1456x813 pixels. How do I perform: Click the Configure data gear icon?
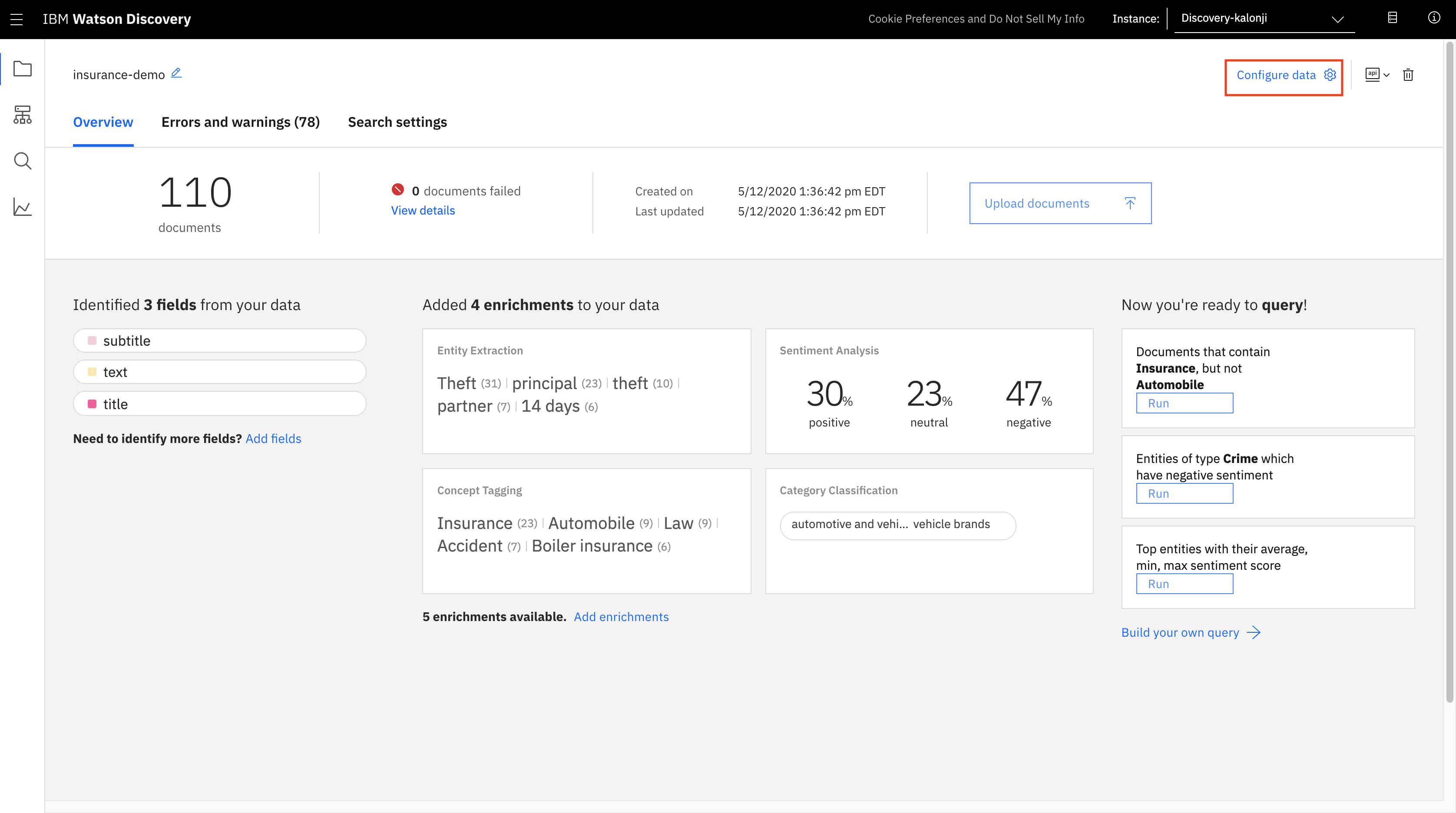[x=1330, y=75]
